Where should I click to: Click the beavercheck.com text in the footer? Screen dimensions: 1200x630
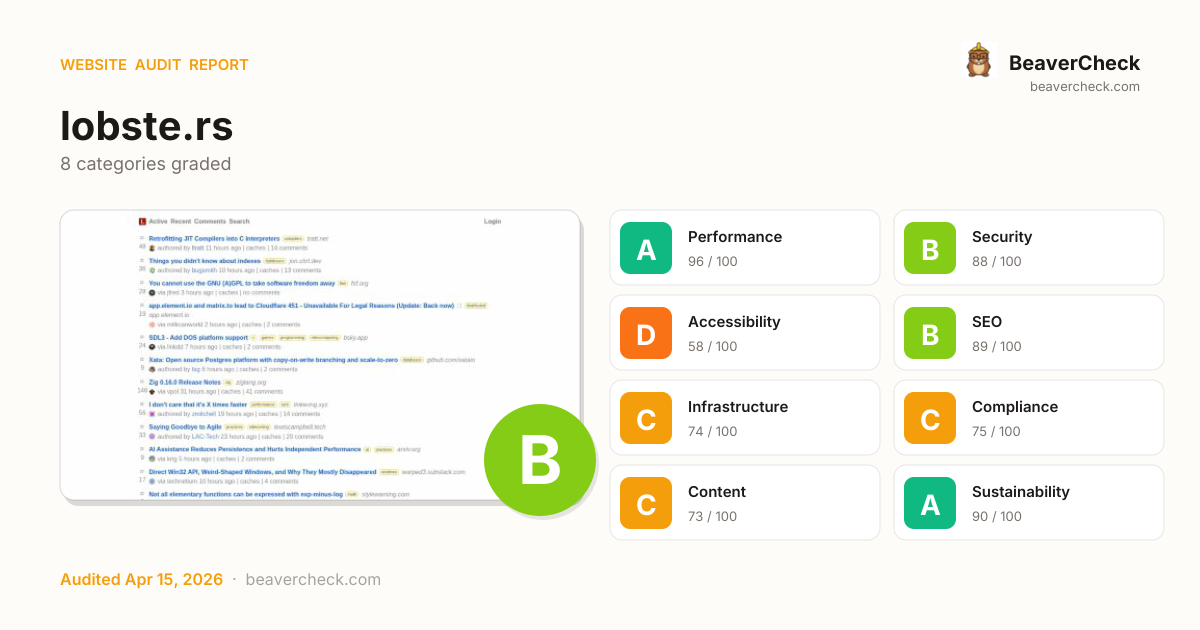click(313, 580)
